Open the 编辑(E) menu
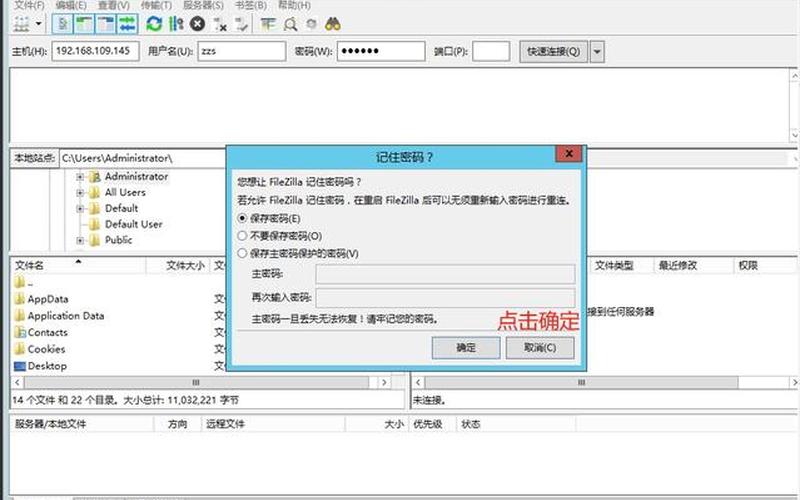Viewport: 800px width, 500px height. coord(71,5)
